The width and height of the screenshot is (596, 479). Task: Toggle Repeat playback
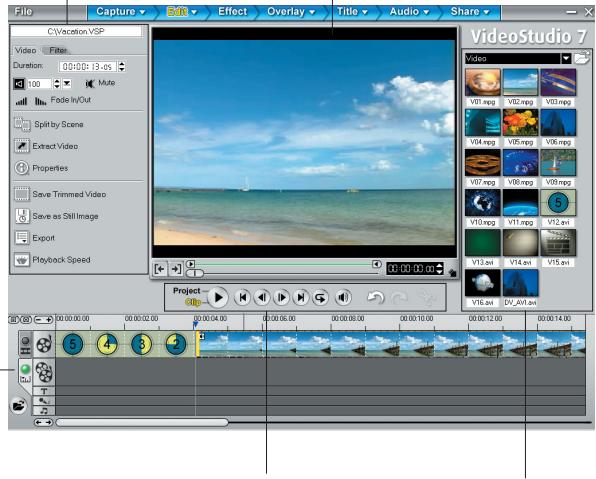point(320,298)
